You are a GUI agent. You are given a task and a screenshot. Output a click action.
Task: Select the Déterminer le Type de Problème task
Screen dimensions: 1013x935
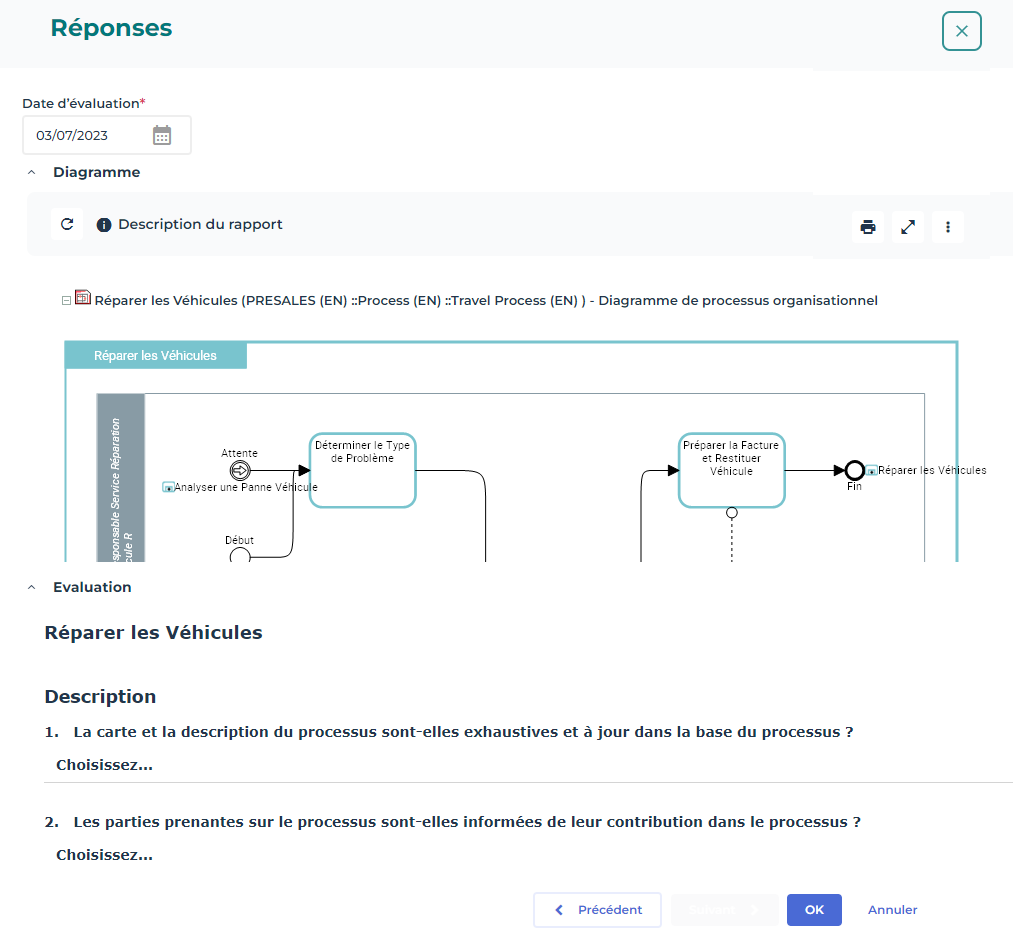pyautogui.click(x=362, y=470)
